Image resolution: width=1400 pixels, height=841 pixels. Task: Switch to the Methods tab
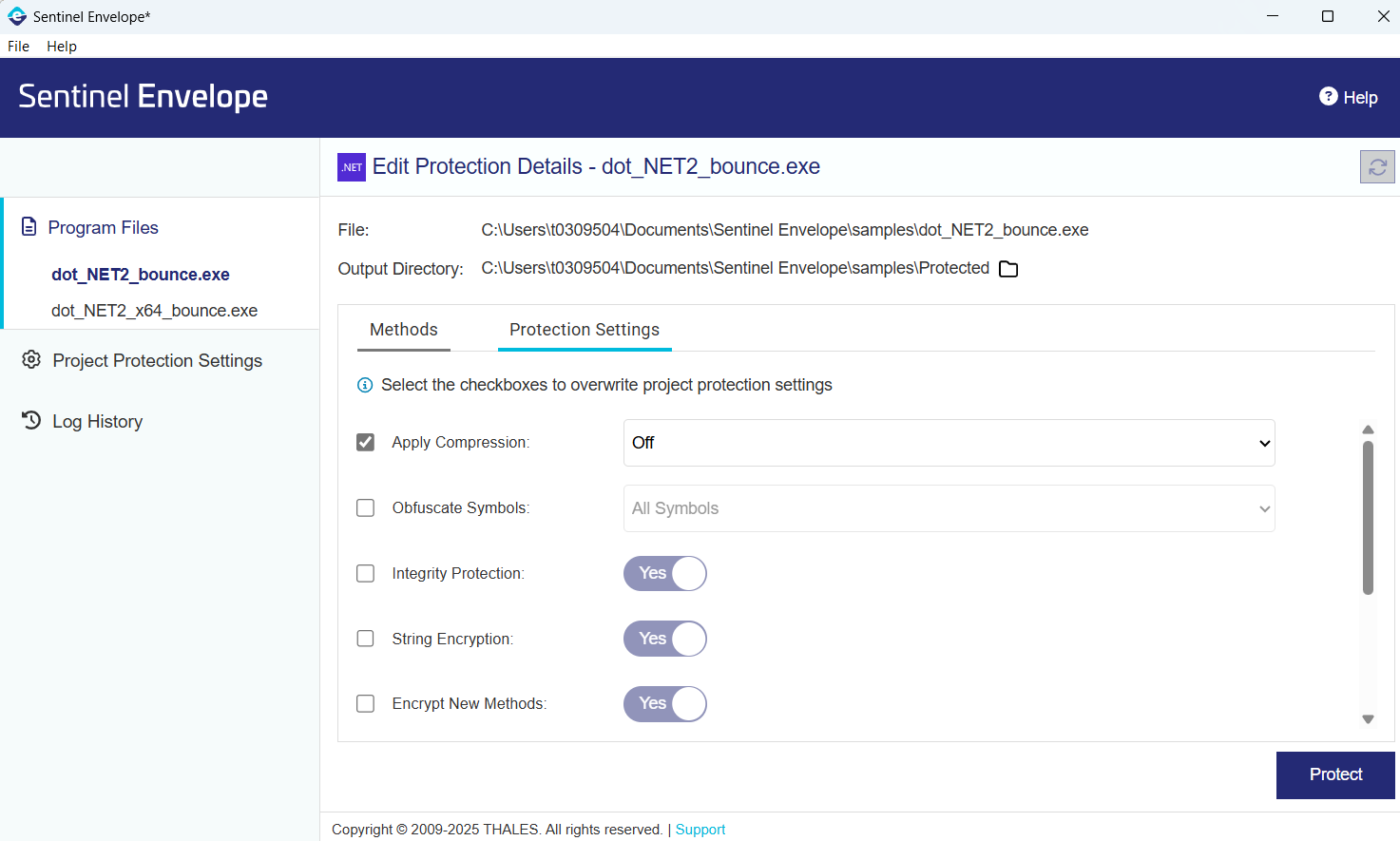404,330
